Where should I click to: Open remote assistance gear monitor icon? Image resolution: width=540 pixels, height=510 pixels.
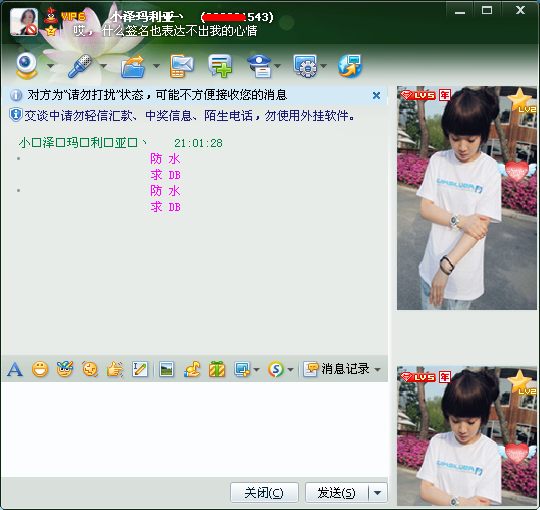[x=305, y=66]
